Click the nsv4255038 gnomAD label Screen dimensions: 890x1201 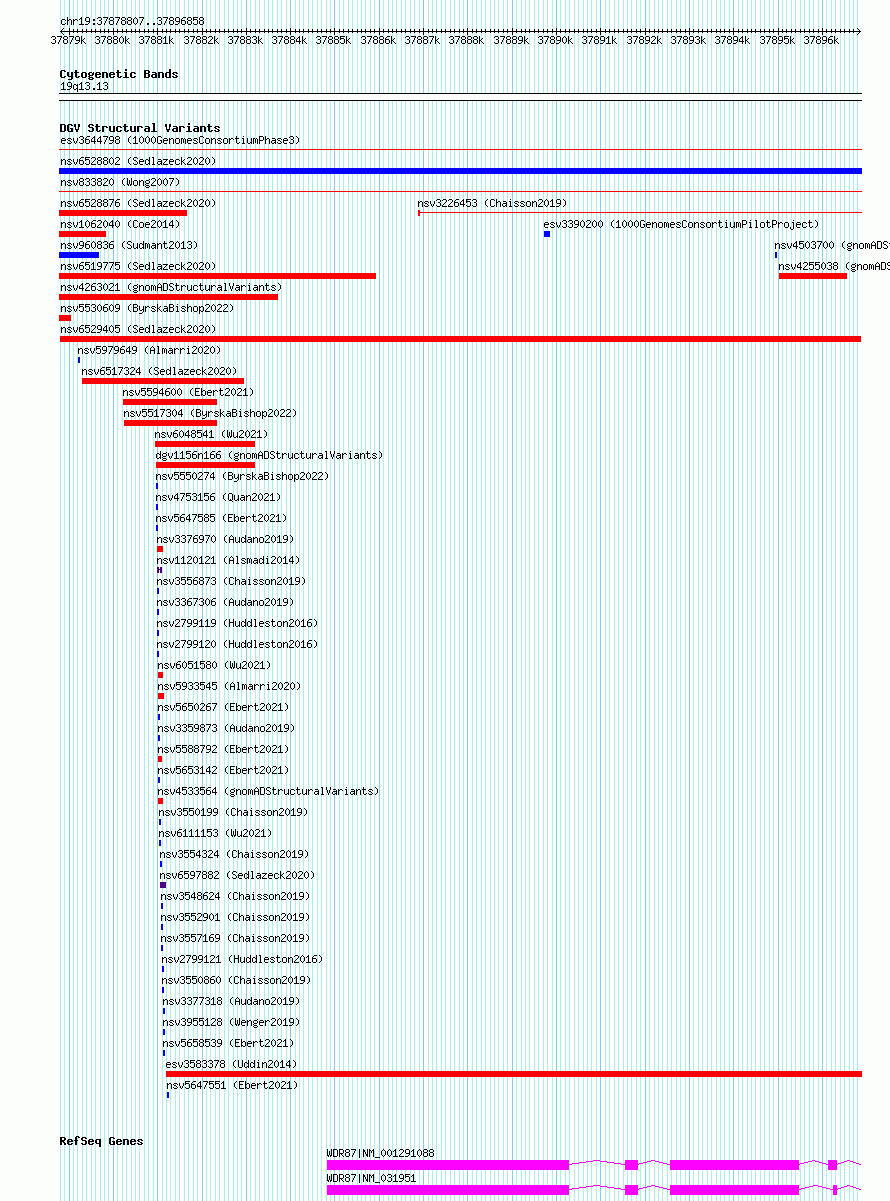834,267
